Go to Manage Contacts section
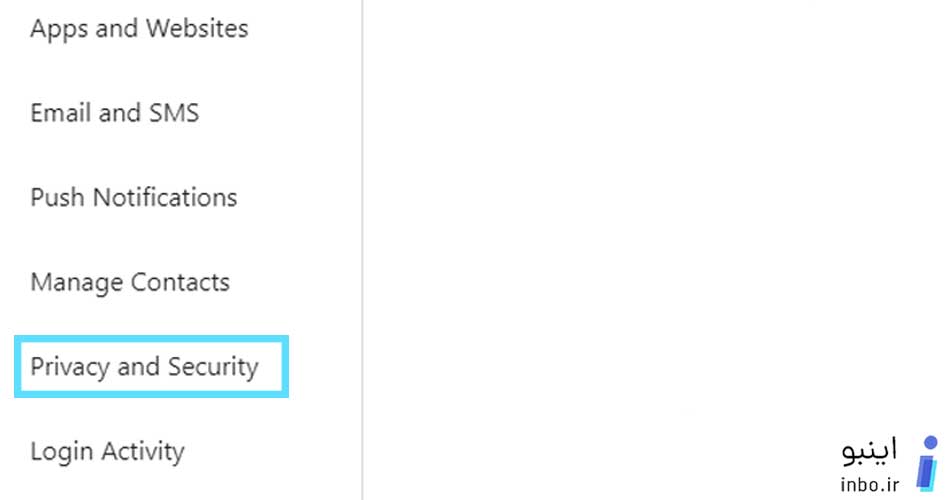950x500 pixels. pyautogui.click(x=130, y=282)
